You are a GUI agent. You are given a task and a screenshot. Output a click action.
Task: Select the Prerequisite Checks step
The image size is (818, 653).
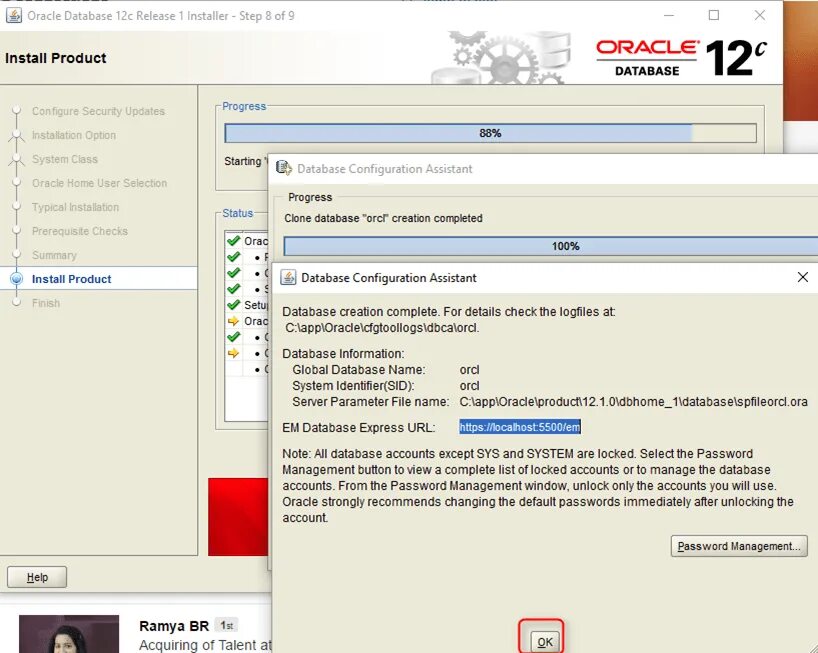(79, 231)
